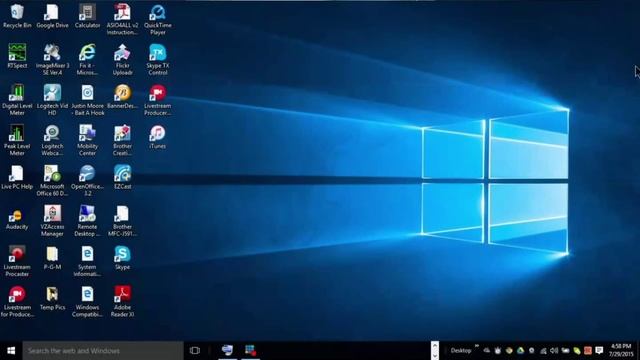
Task: Select the Brother MFC-J591 document icon
Action: (122, 221)
